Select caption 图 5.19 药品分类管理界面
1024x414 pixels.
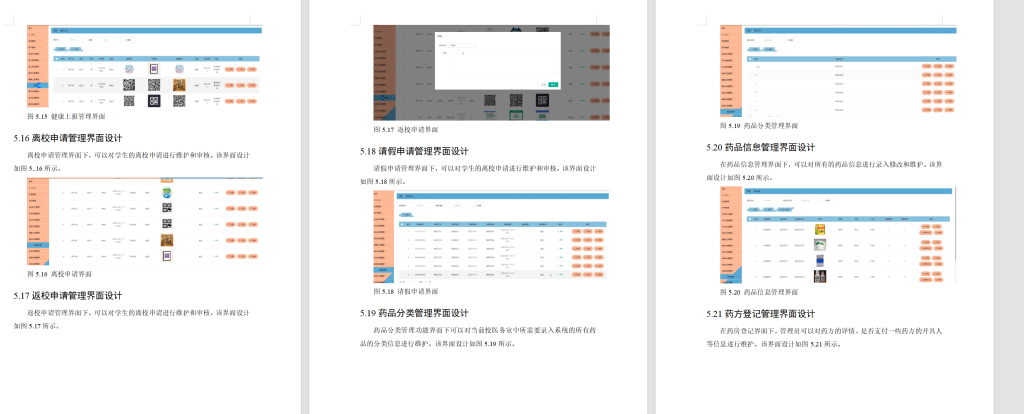tap(759, 125)
